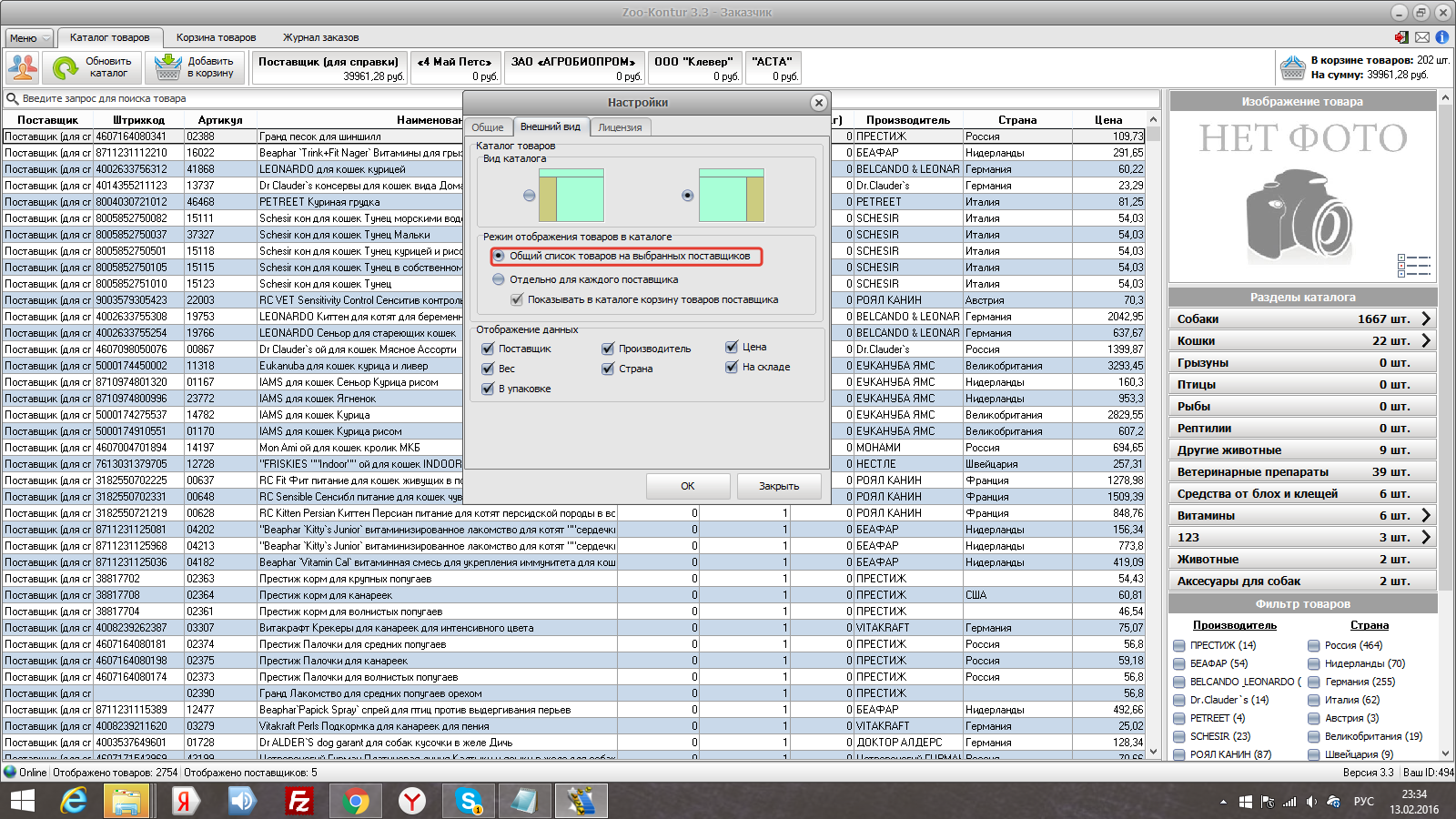Select the ЗАО «АГРОБИОПРОМ» supplier button

(574, 68)
